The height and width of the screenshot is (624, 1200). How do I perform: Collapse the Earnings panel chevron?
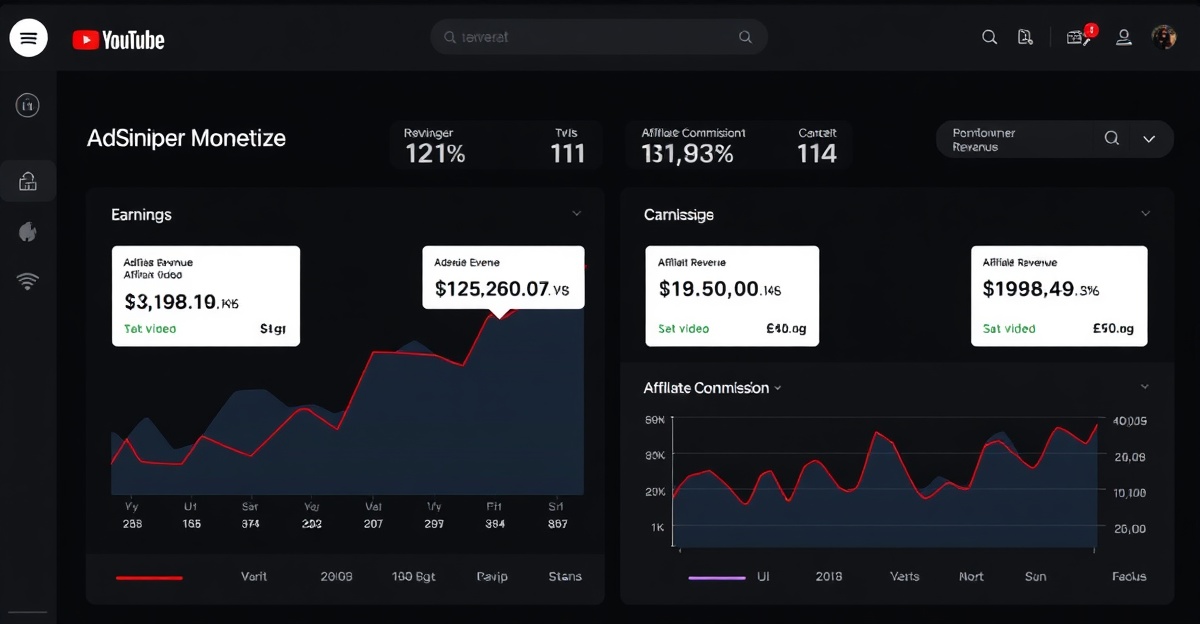coord(576,214)
